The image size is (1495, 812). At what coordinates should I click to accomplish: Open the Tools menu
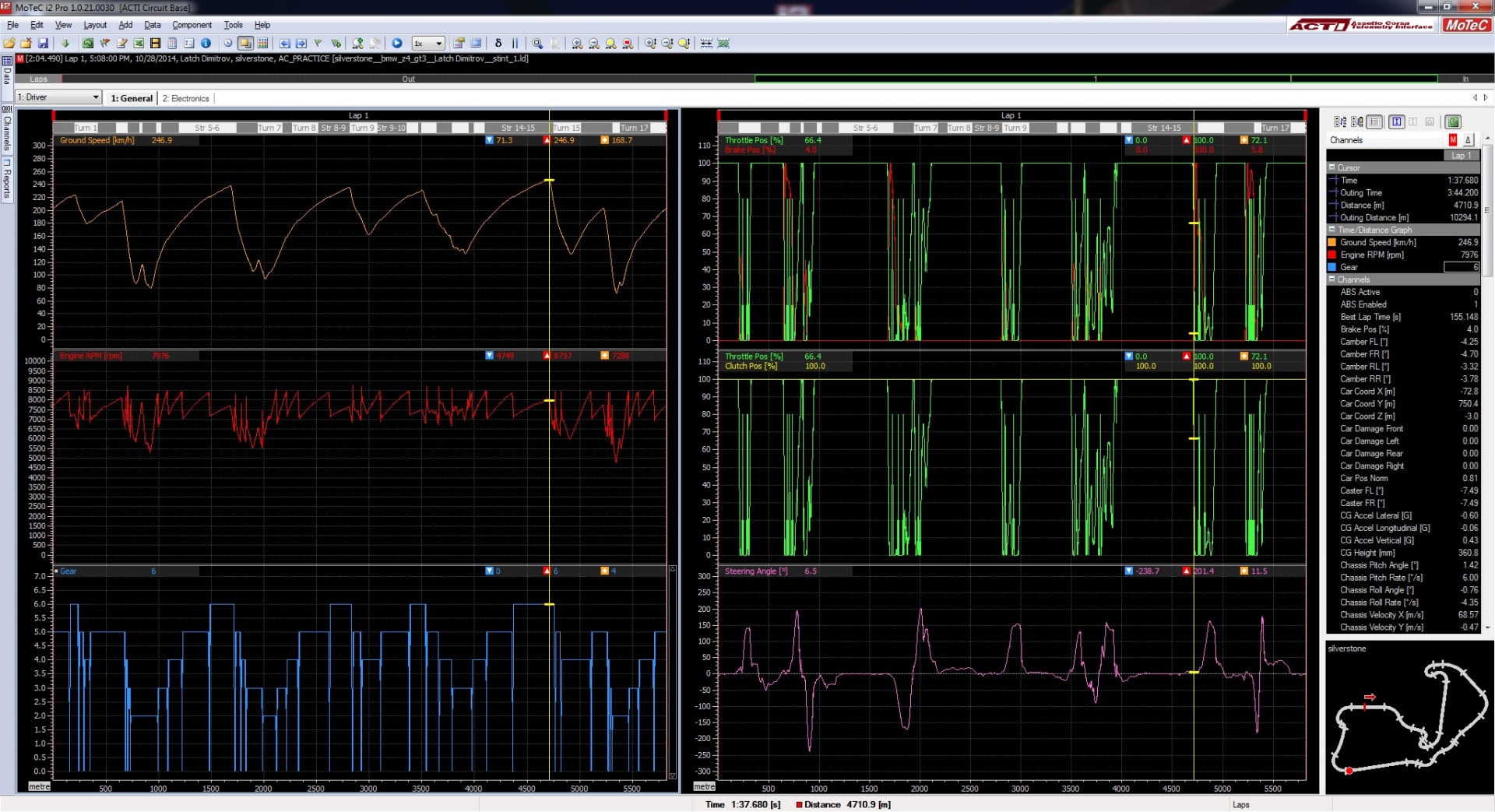click(233, 24)
